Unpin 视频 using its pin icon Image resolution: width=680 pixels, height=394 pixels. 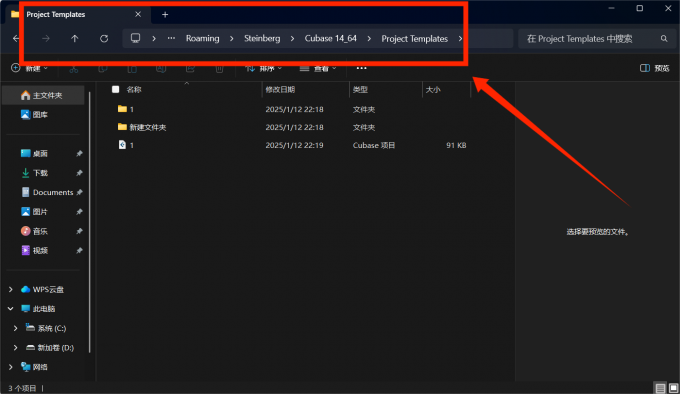(79, 251)
